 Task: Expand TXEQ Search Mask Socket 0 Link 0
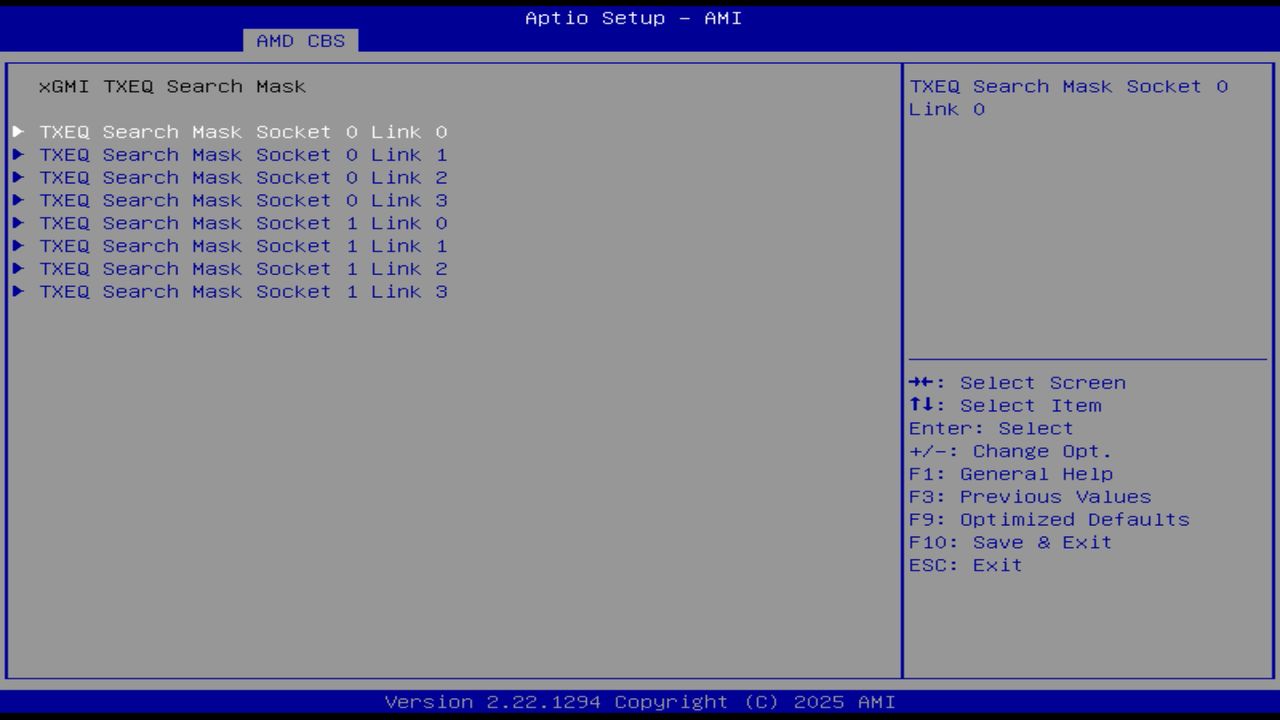click(x=243, y=131)
